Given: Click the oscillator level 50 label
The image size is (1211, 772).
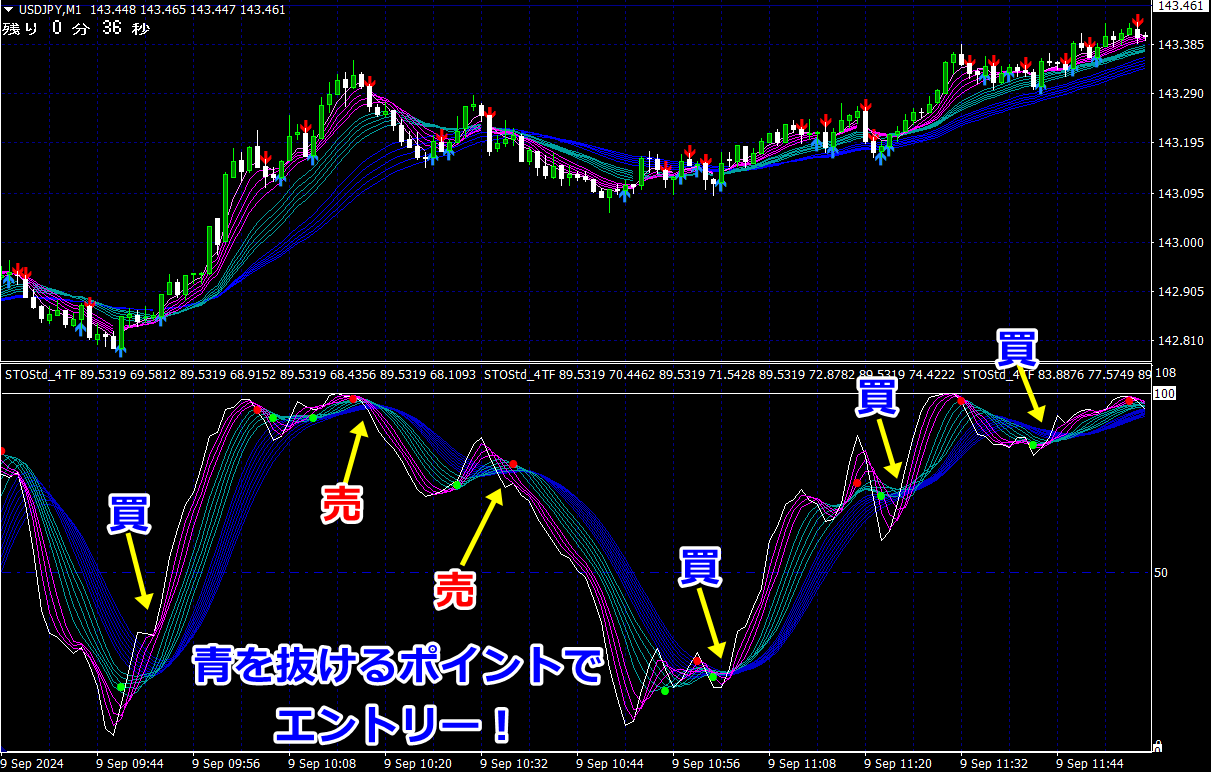Looking at the screenshot, I should [1162, 573].
